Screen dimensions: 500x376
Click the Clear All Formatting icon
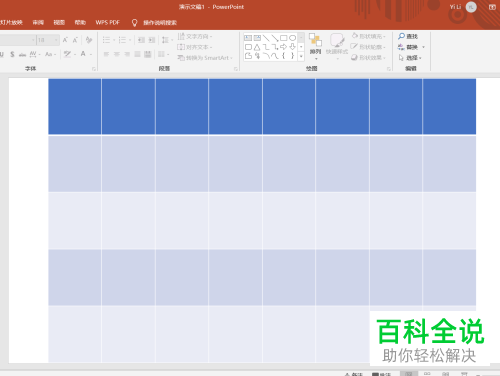click(89, 40)
